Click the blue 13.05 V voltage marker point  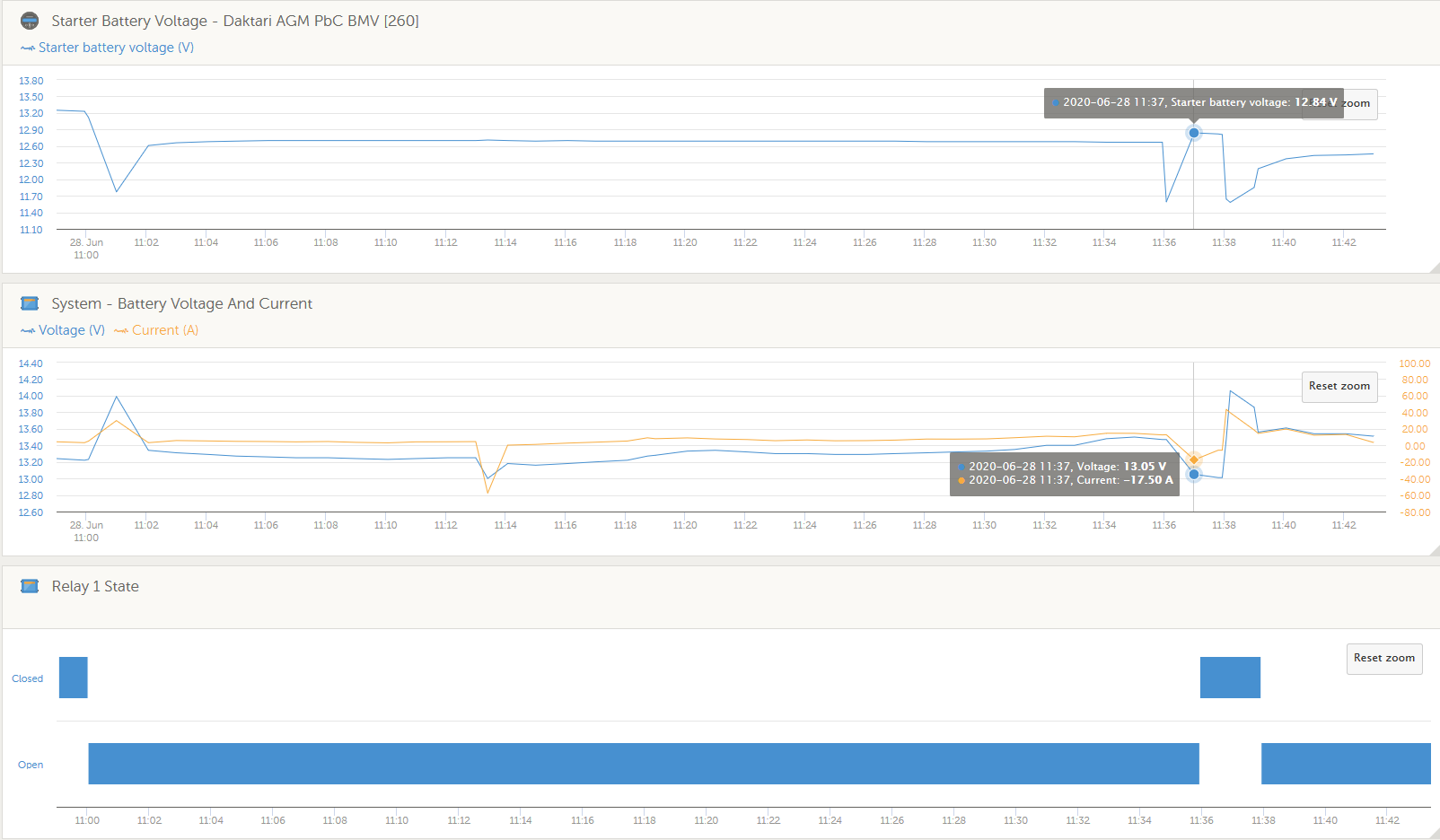[x=1194, y=474]
